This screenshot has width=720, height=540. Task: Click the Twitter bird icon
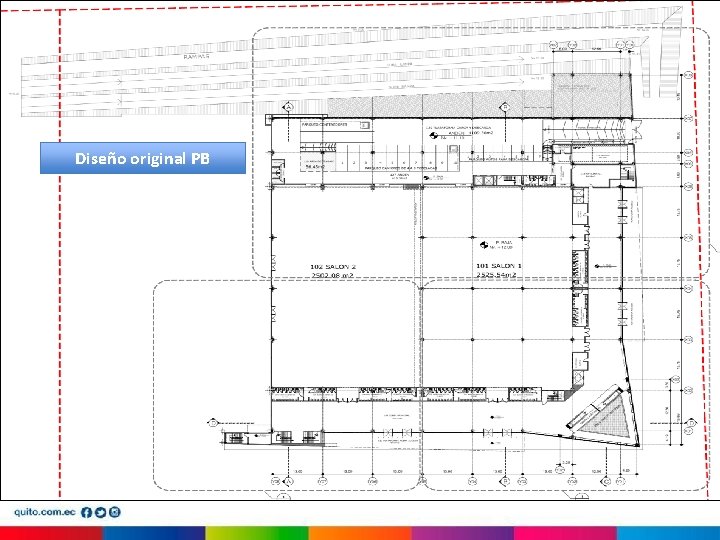100,512
